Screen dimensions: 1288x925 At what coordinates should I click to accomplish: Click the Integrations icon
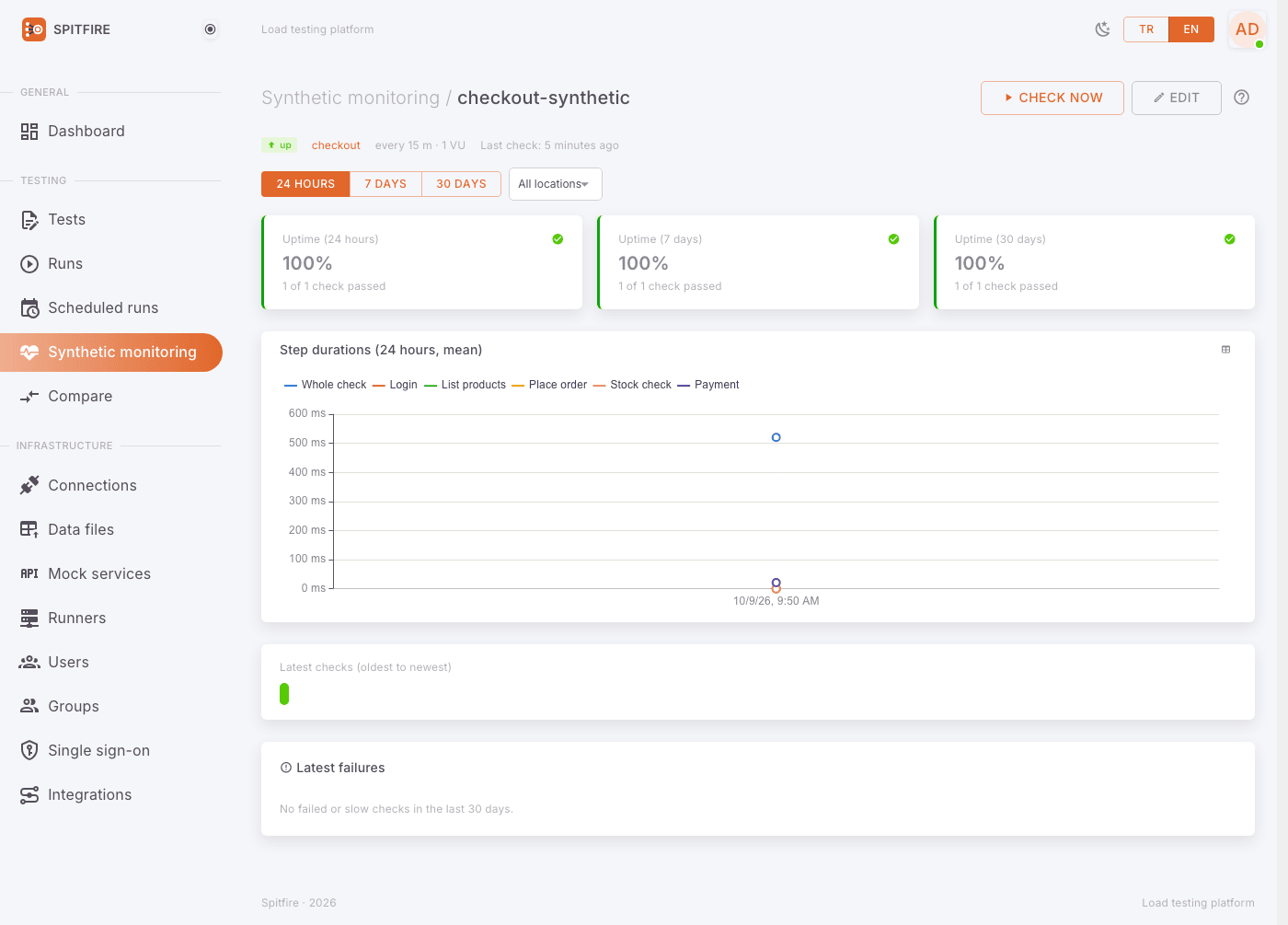pos(29,794)
